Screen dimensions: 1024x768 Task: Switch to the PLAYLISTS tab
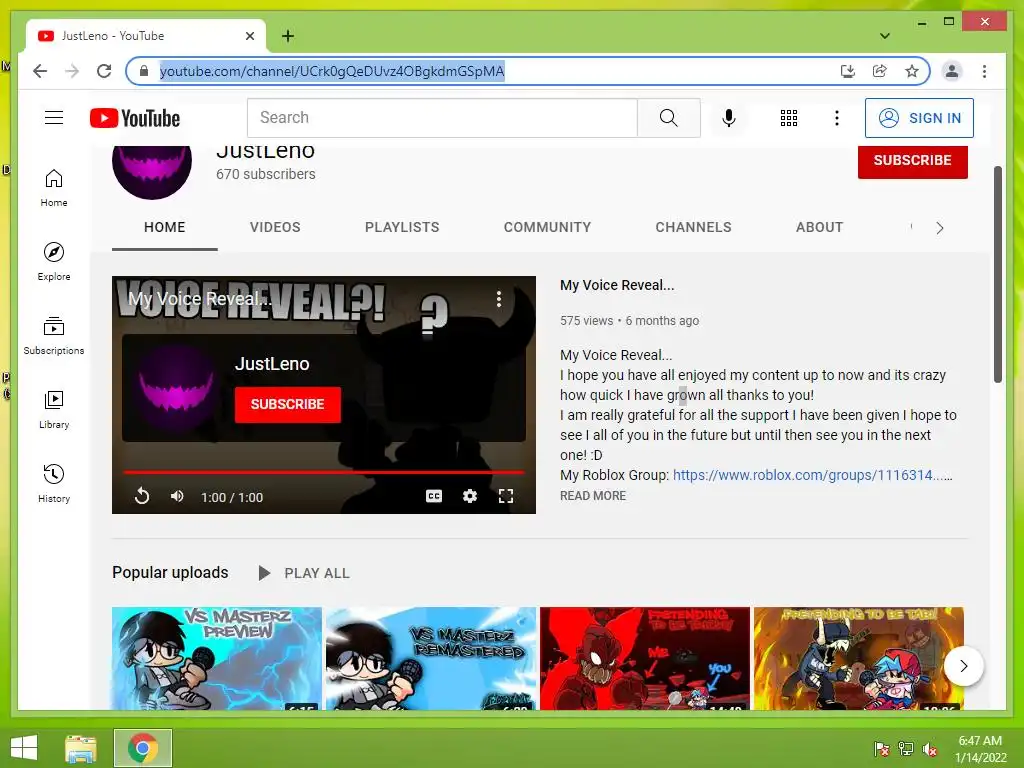click(x=402, y=227)
